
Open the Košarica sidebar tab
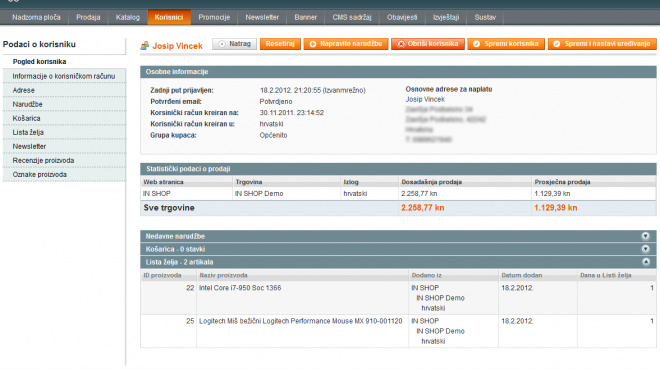click(x=64, y=118)
